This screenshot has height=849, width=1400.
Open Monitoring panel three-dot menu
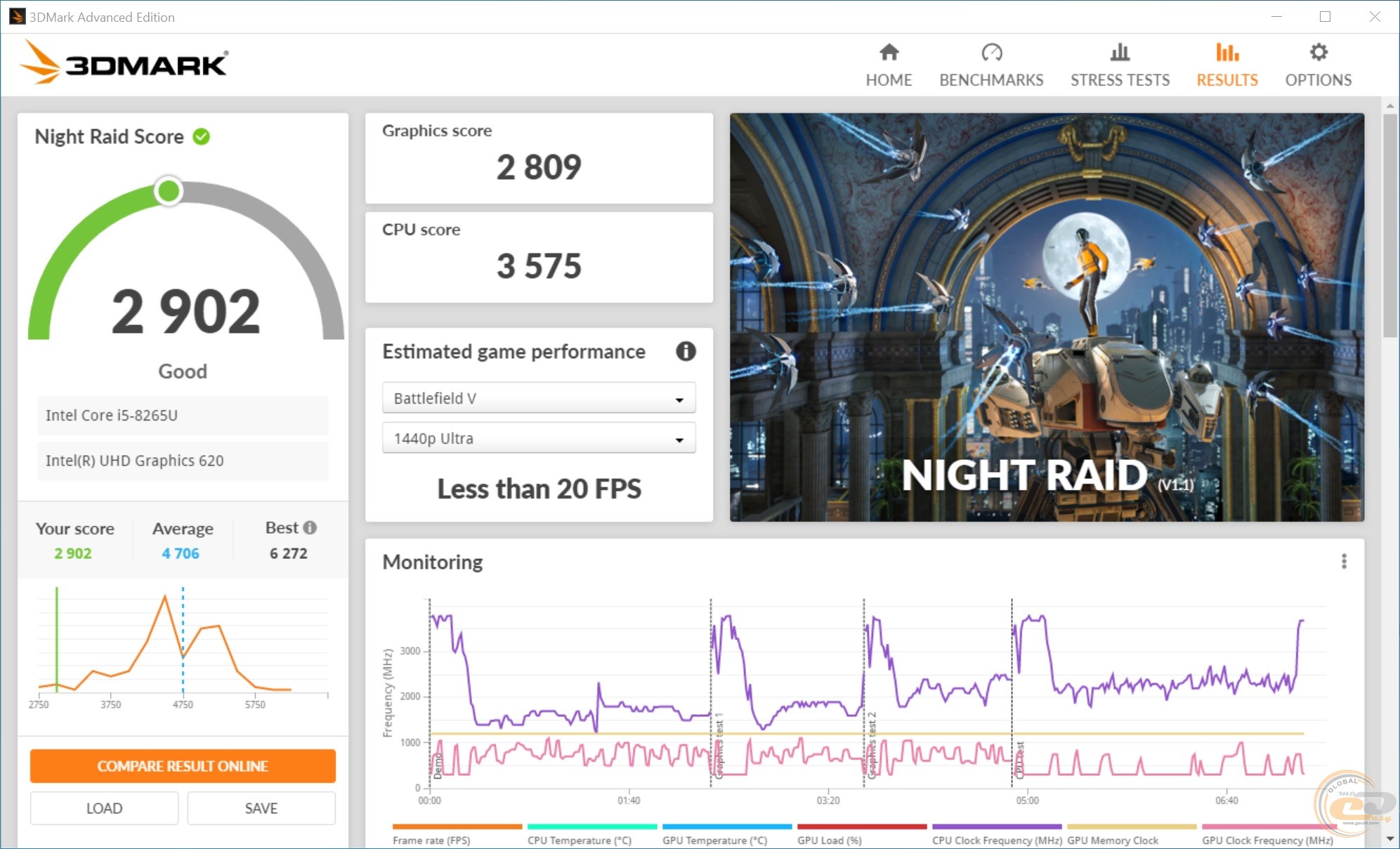(x=1344, y=561)
